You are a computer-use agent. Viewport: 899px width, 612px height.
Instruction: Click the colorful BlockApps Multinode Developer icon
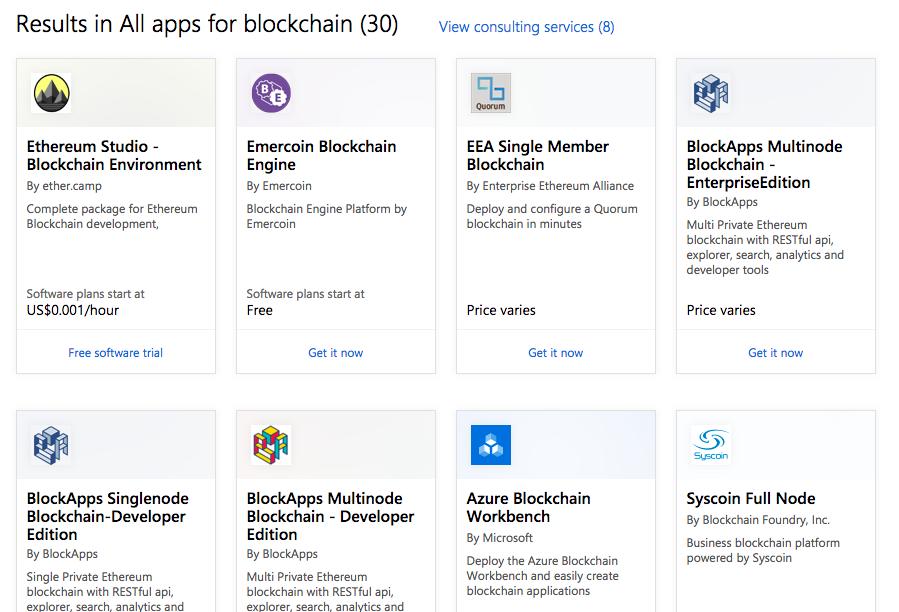click(x=271, y=445)
